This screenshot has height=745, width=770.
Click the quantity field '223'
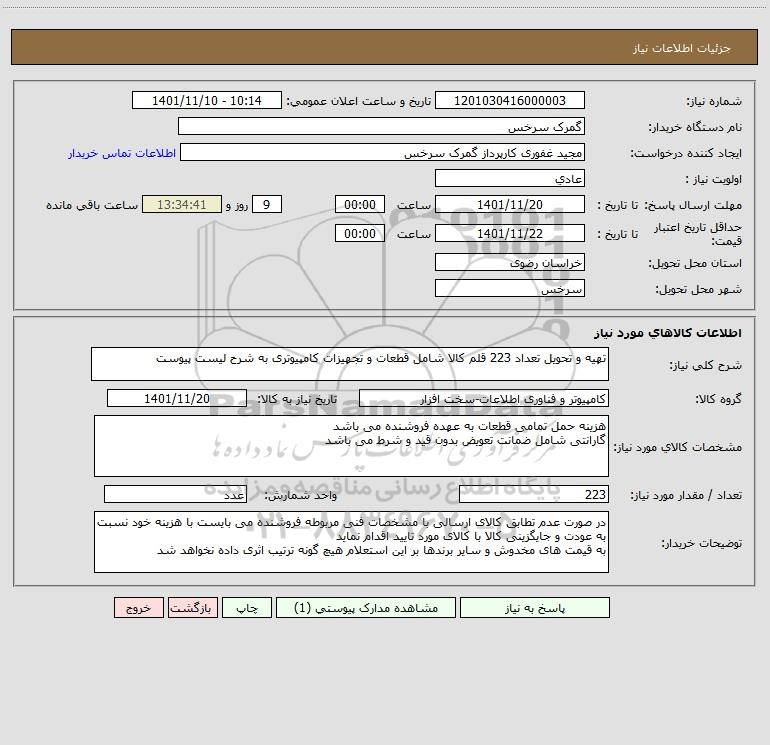pos(534,494)
